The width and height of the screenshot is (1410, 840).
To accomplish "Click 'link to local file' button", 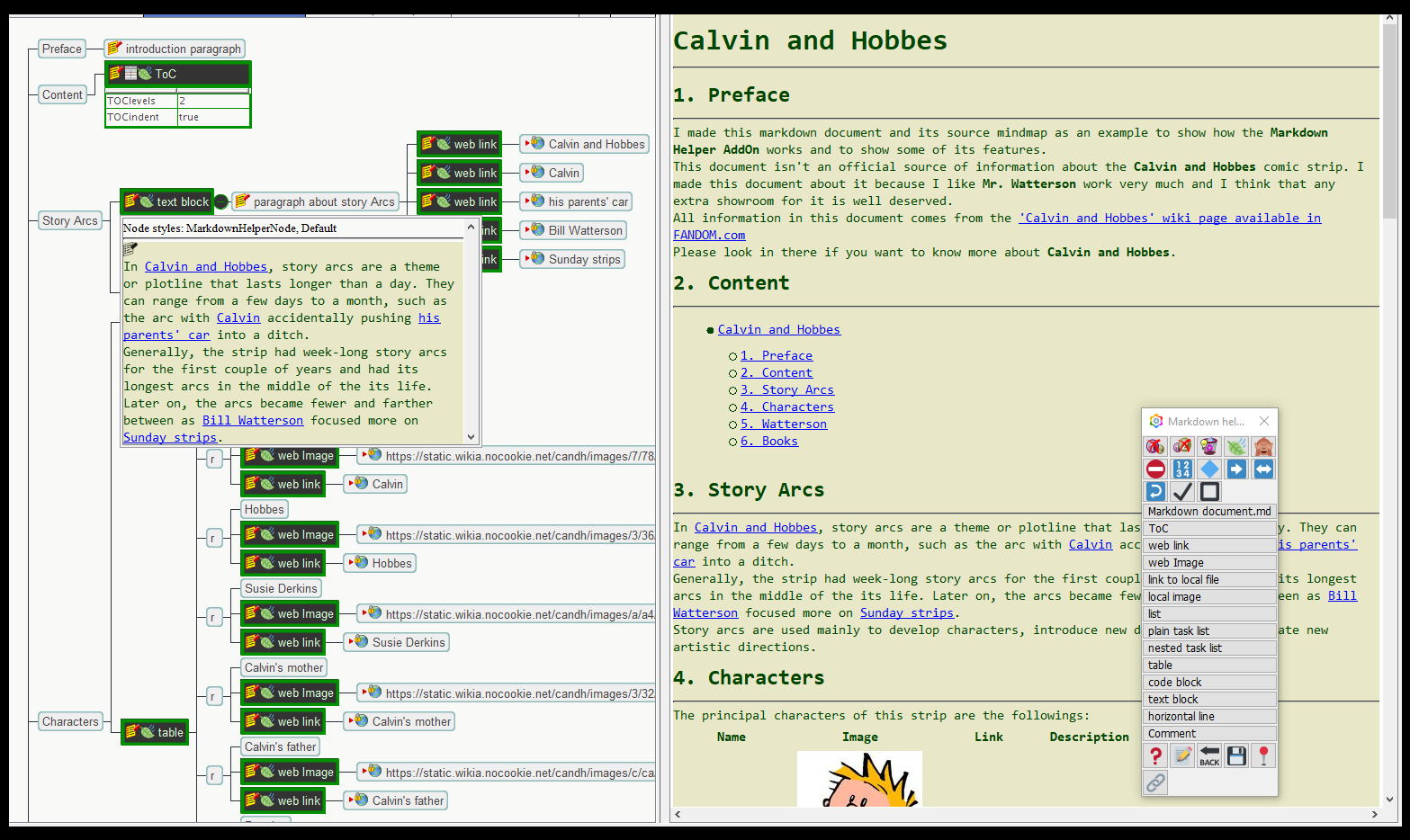I will [x=1209, y=580].
